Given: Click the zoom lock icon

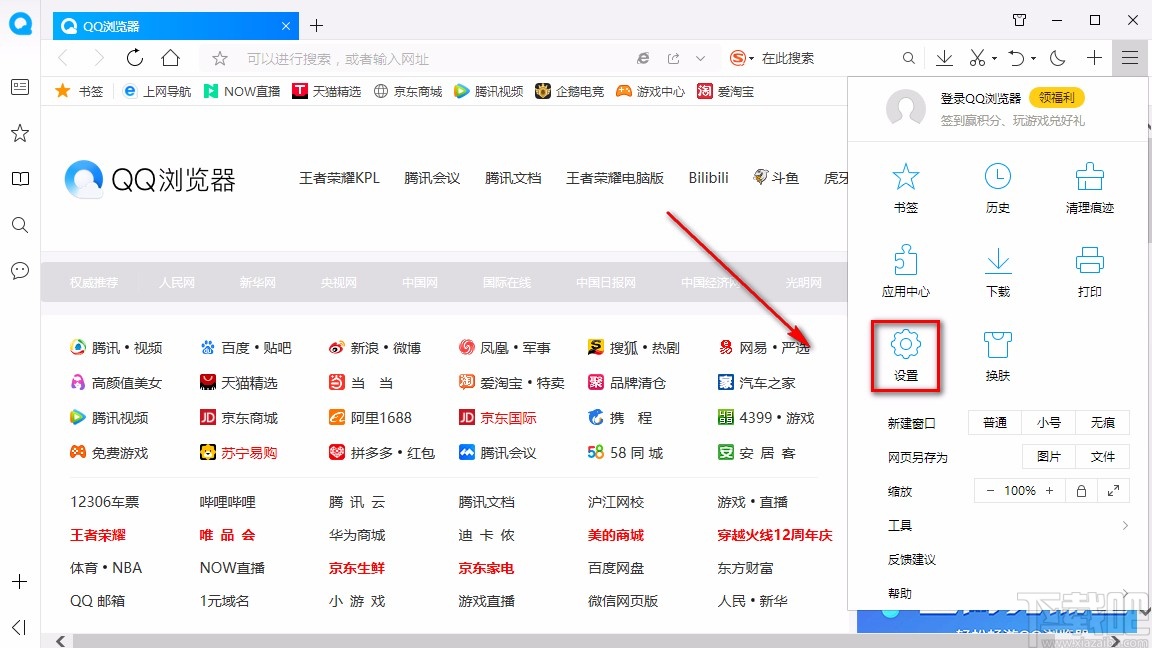Looking at the screenshot, I should (x=1081, y=490).
